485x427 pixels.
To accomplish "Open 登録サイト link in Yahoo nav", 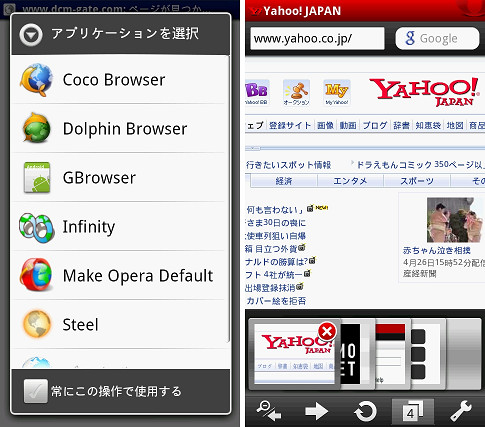I will coord(290,125).
